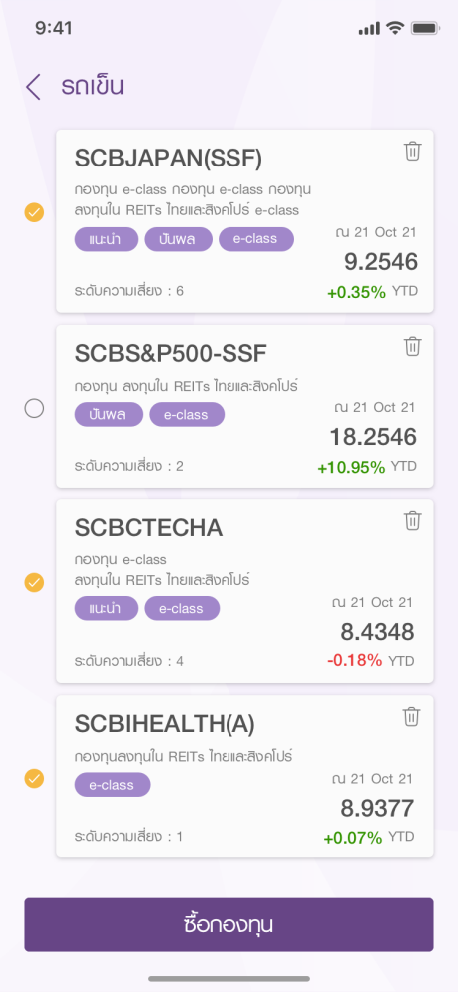The width and height of the screenshot is (458, 992).
Task: Tap the ซื้อกองทุน purchase button
Action: (x=229, y=924)
